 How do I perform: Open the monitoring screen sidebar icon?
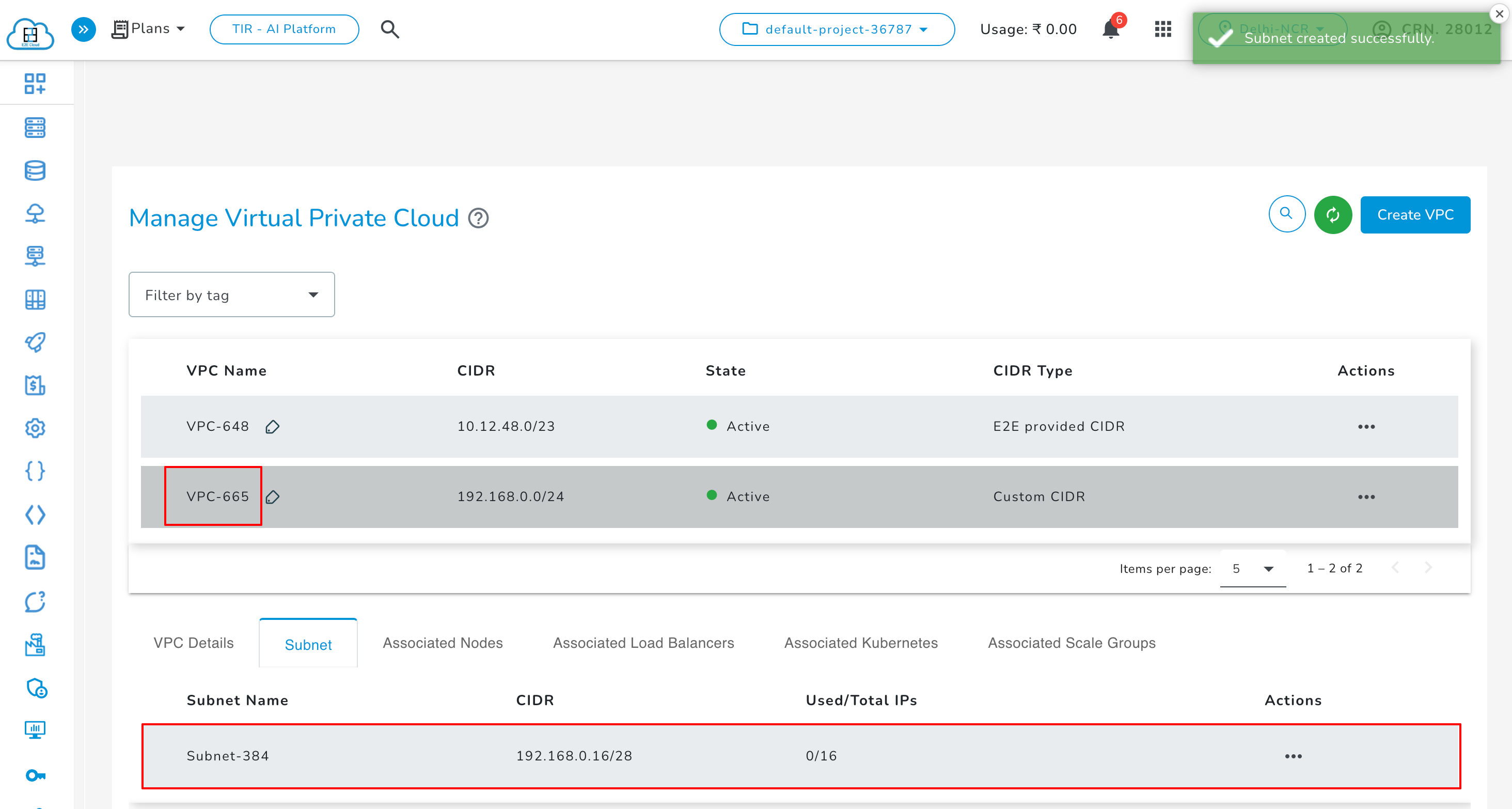pos(35,730)
